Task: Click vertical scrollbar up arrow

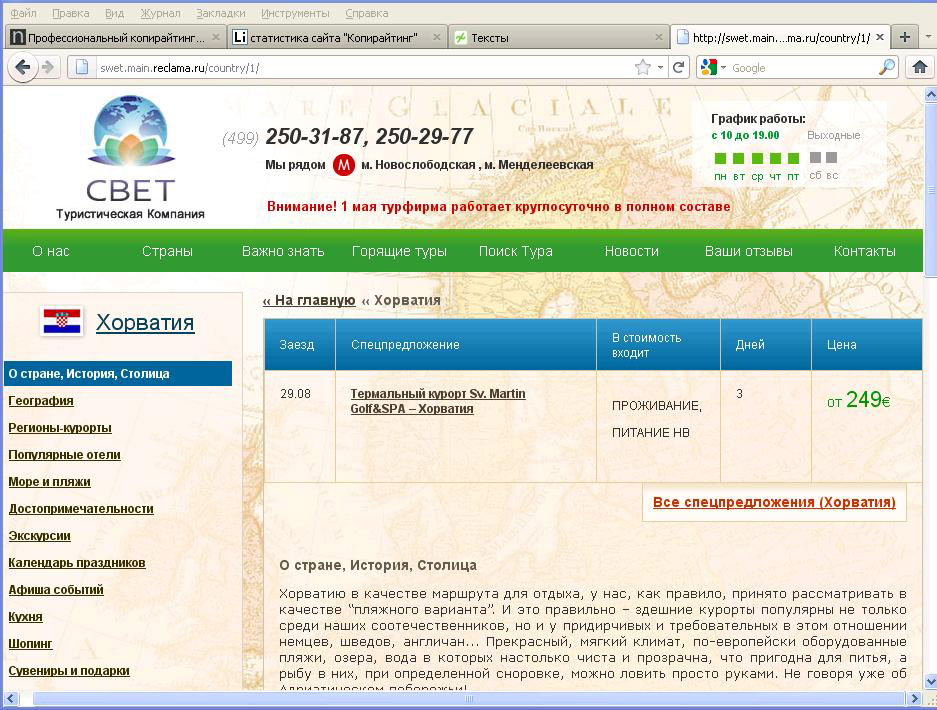Action: tap(930, 94)
